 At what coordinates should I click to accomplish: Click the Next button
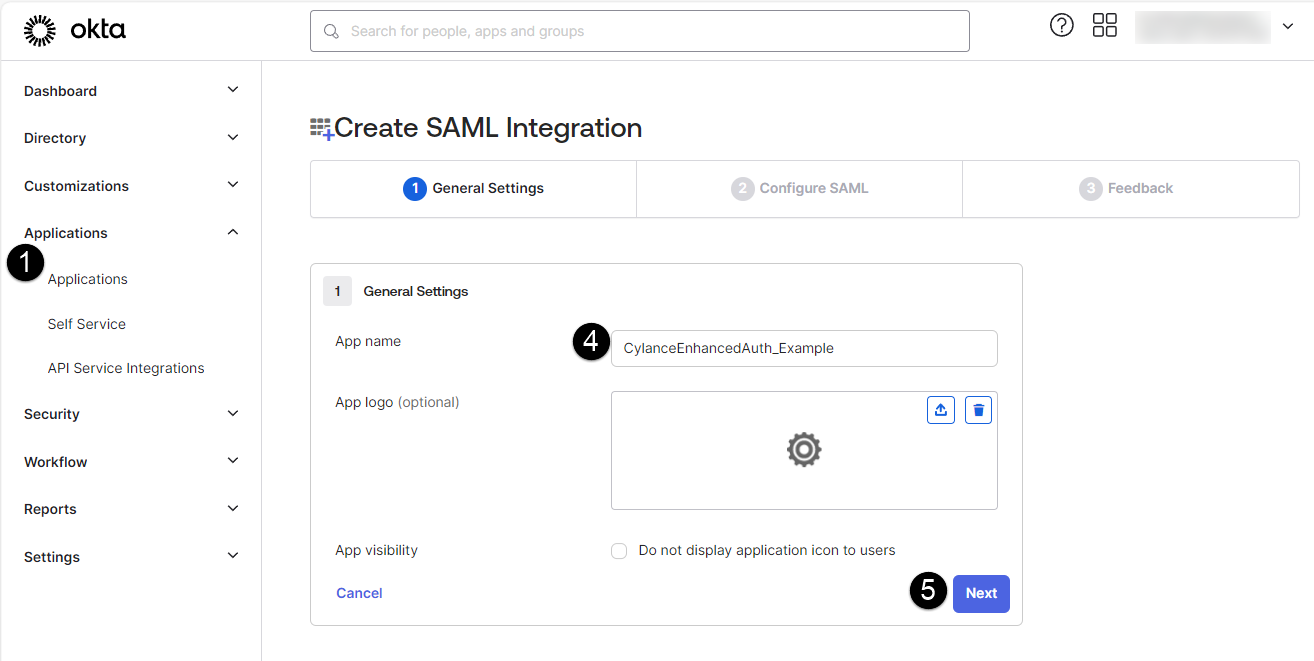click(980, 593)
